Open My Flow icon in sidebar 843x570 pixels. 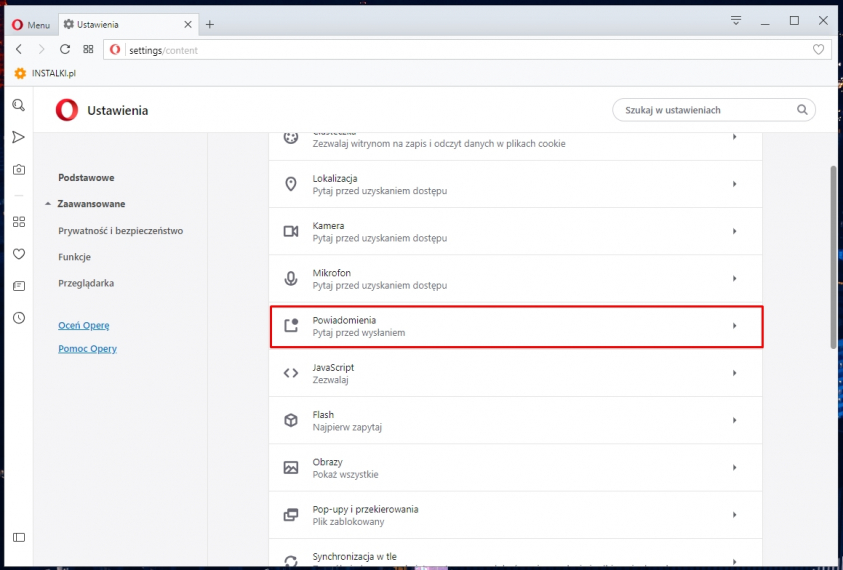click(x=18, y=137)
